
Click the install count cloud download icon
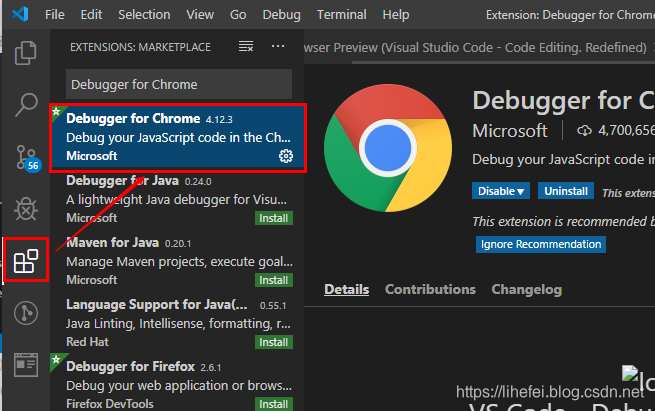(584, 131)
